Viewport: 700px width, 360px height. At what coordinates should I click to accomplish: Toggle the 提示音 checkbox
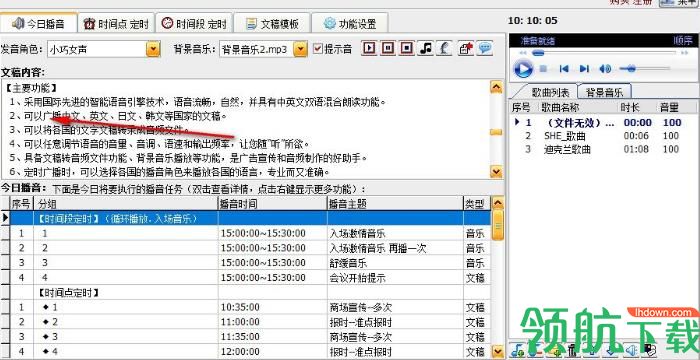click(317, 49)
